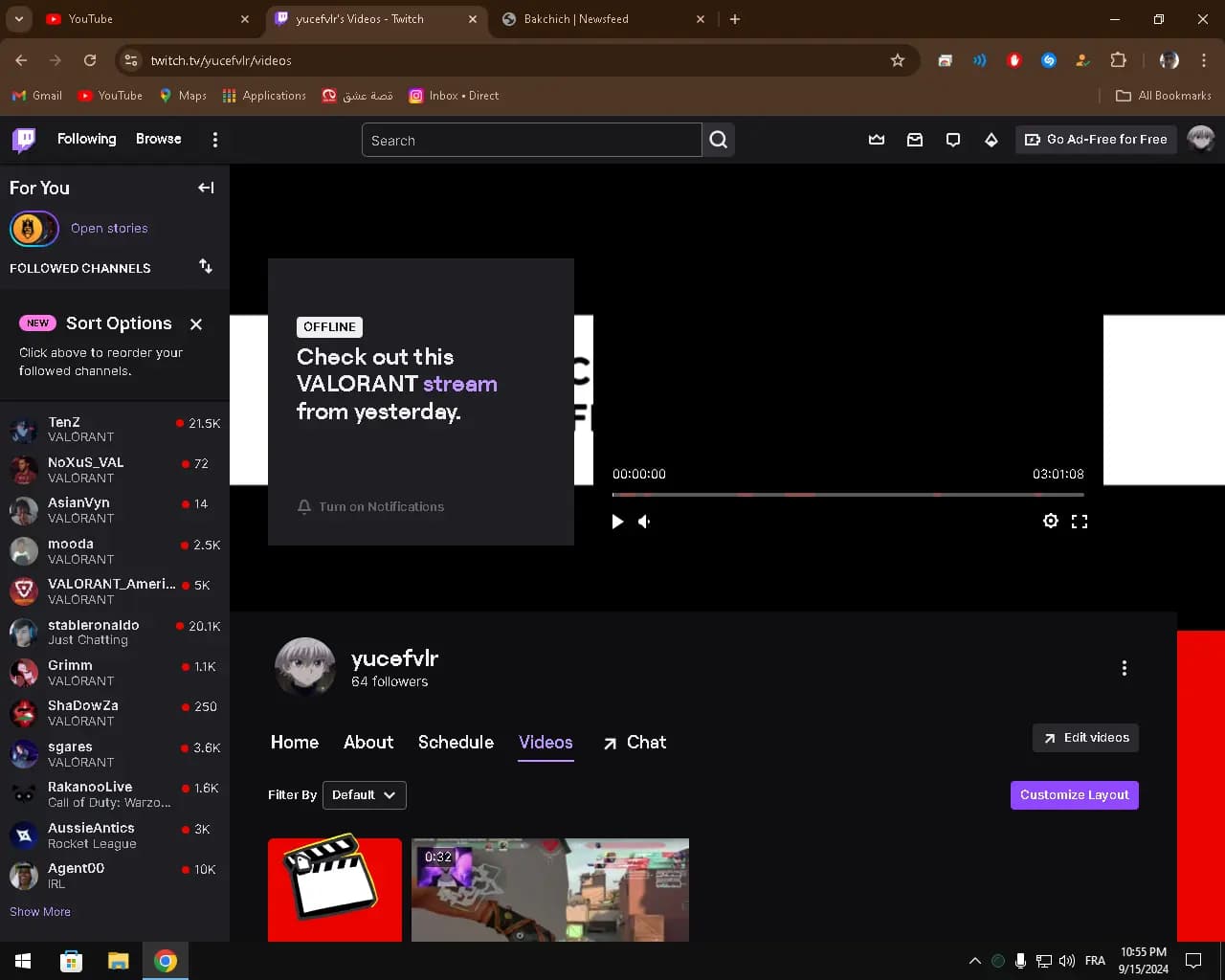Click the video progress seek bar
Screen dimensions: 1225x980
tap(848, 495)
